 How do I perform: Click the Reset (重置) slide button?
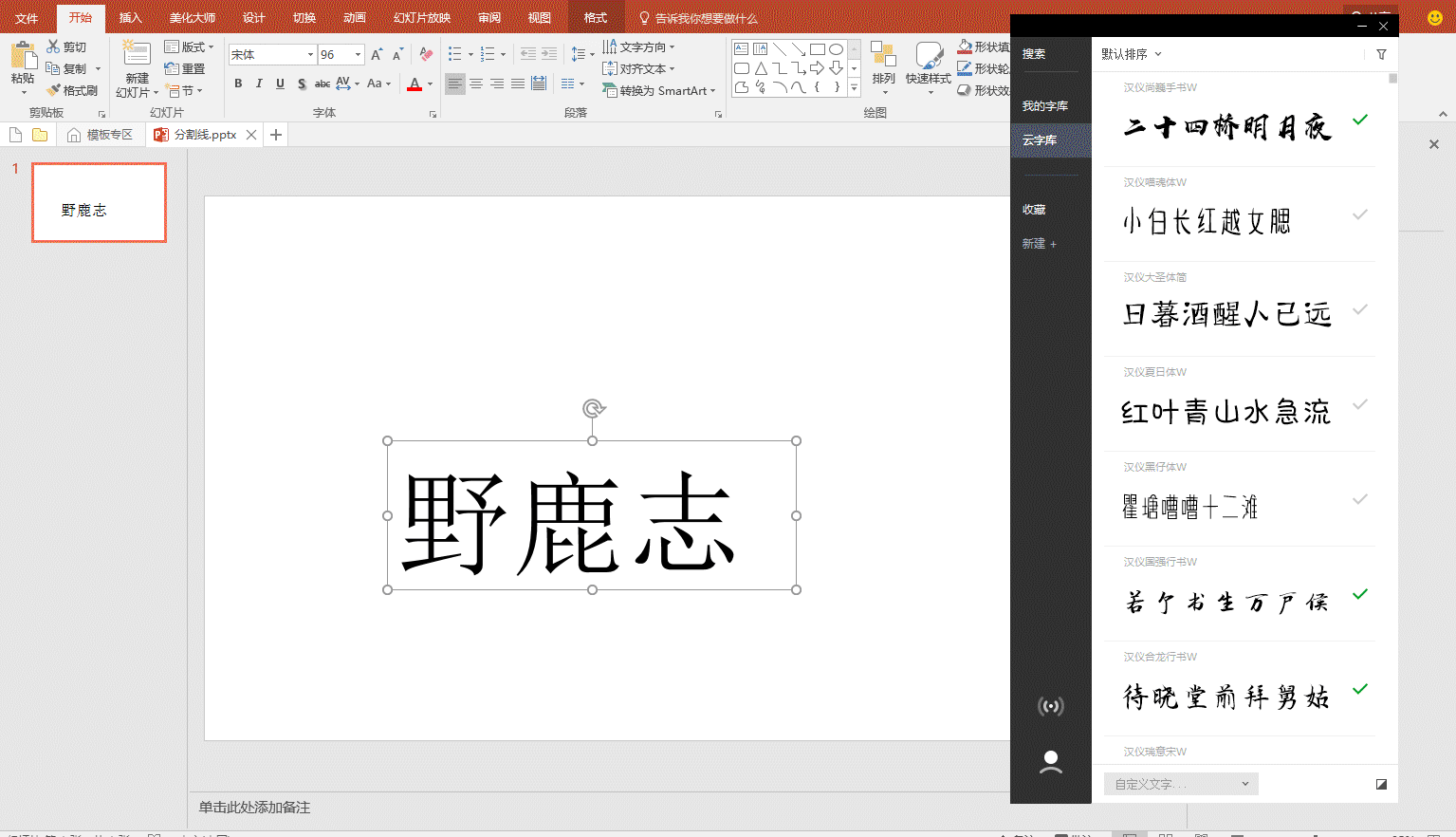[185, 68]
